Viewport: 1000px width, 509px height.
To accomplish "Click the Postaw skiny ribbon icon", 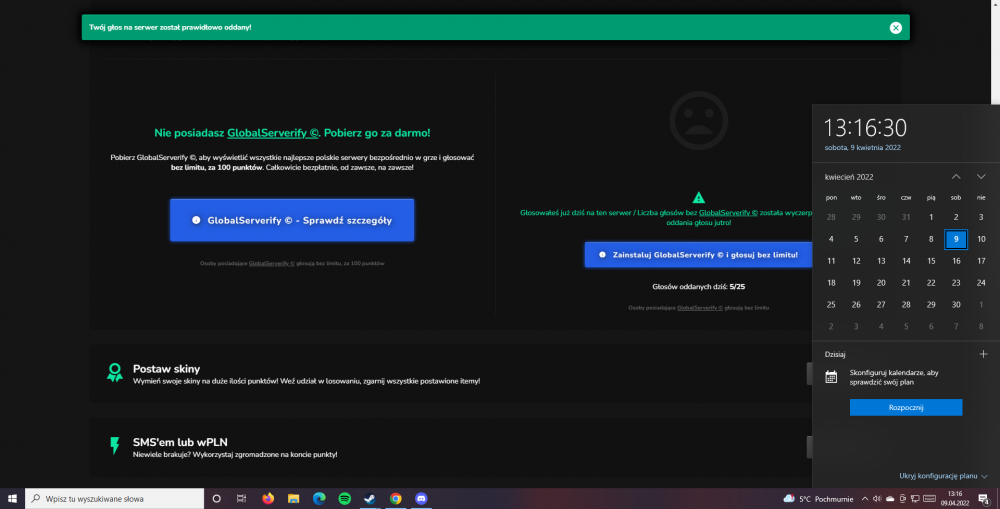I will point(115,373).
